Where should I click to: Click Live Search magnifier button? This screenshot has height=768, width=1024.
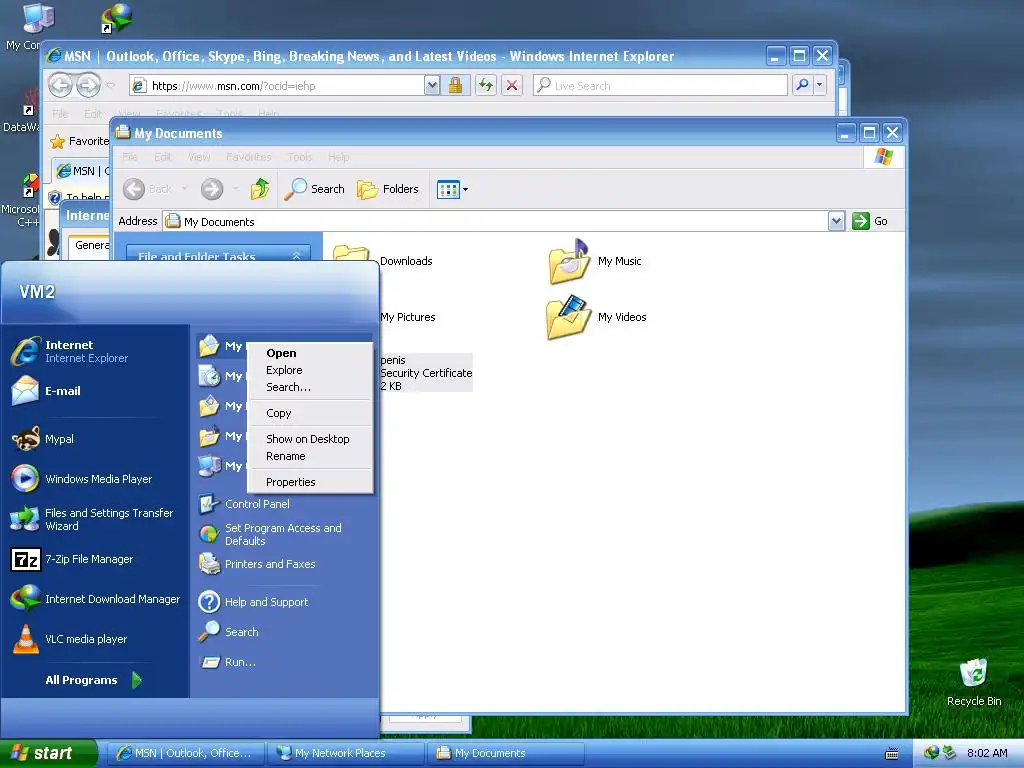pos(802,86)
